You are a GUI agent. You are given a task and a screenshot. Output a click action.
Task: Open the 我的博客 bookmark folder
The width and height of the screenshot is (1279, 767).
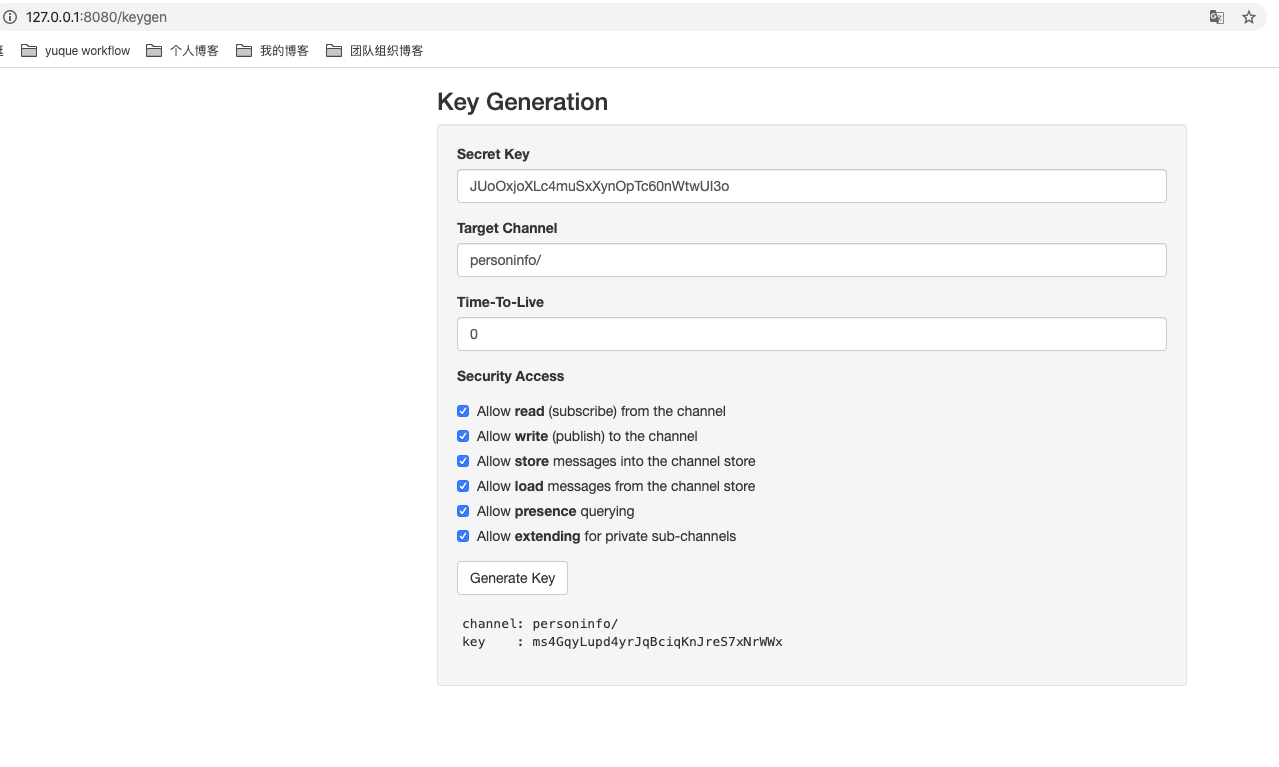coord(273,51)
